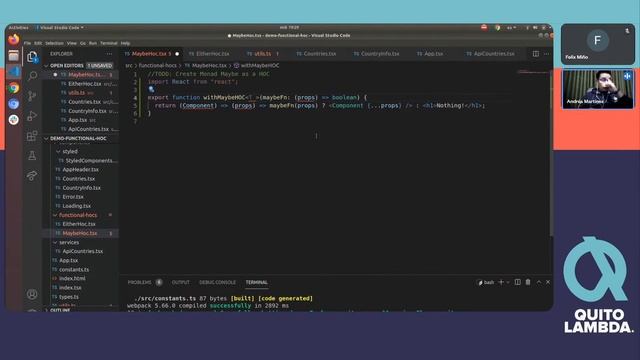Click Activities in the Ubuntu top bar
The image size is (640, 360).
tap(19, 28)
